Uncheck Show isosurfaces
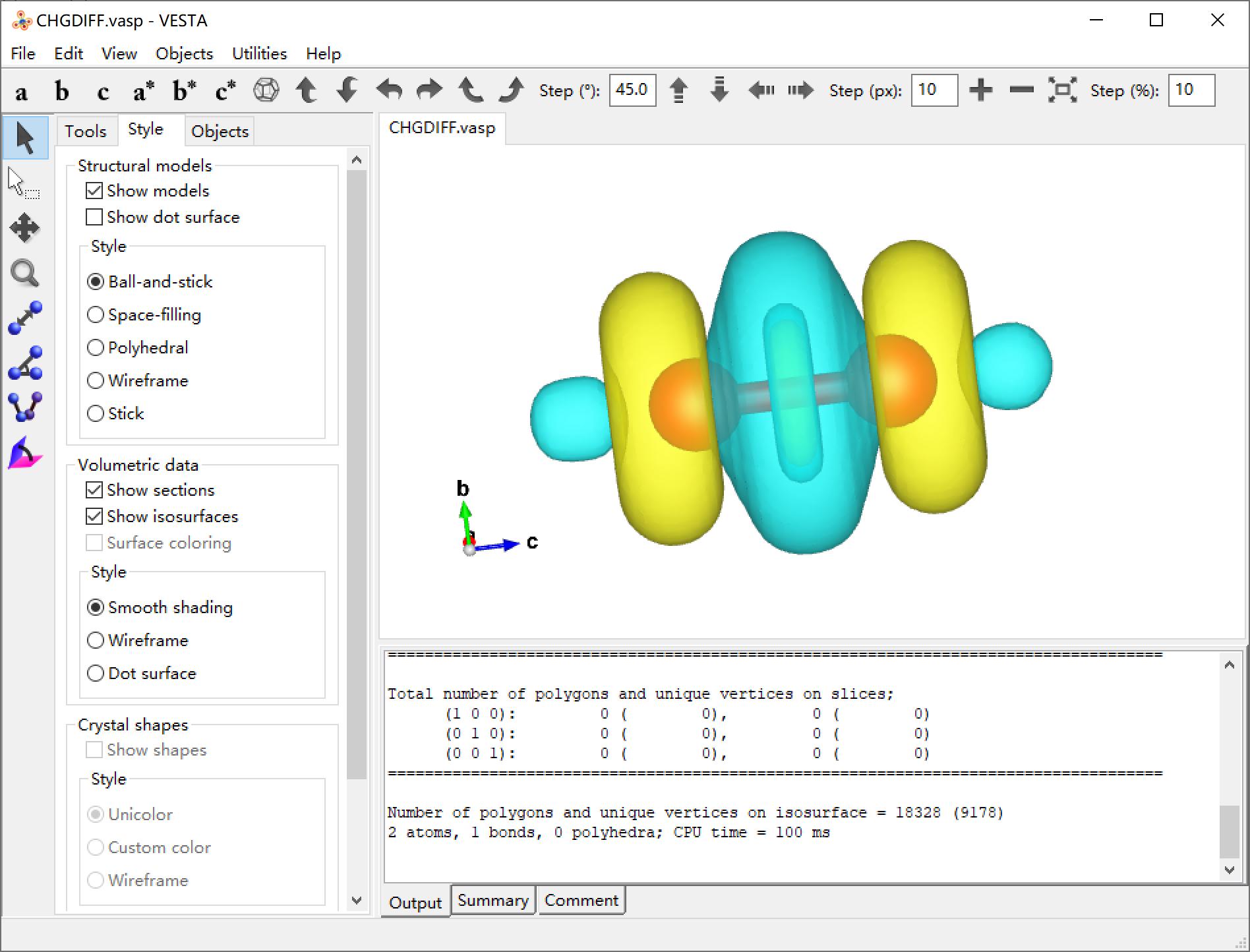 tap(94, 516)
